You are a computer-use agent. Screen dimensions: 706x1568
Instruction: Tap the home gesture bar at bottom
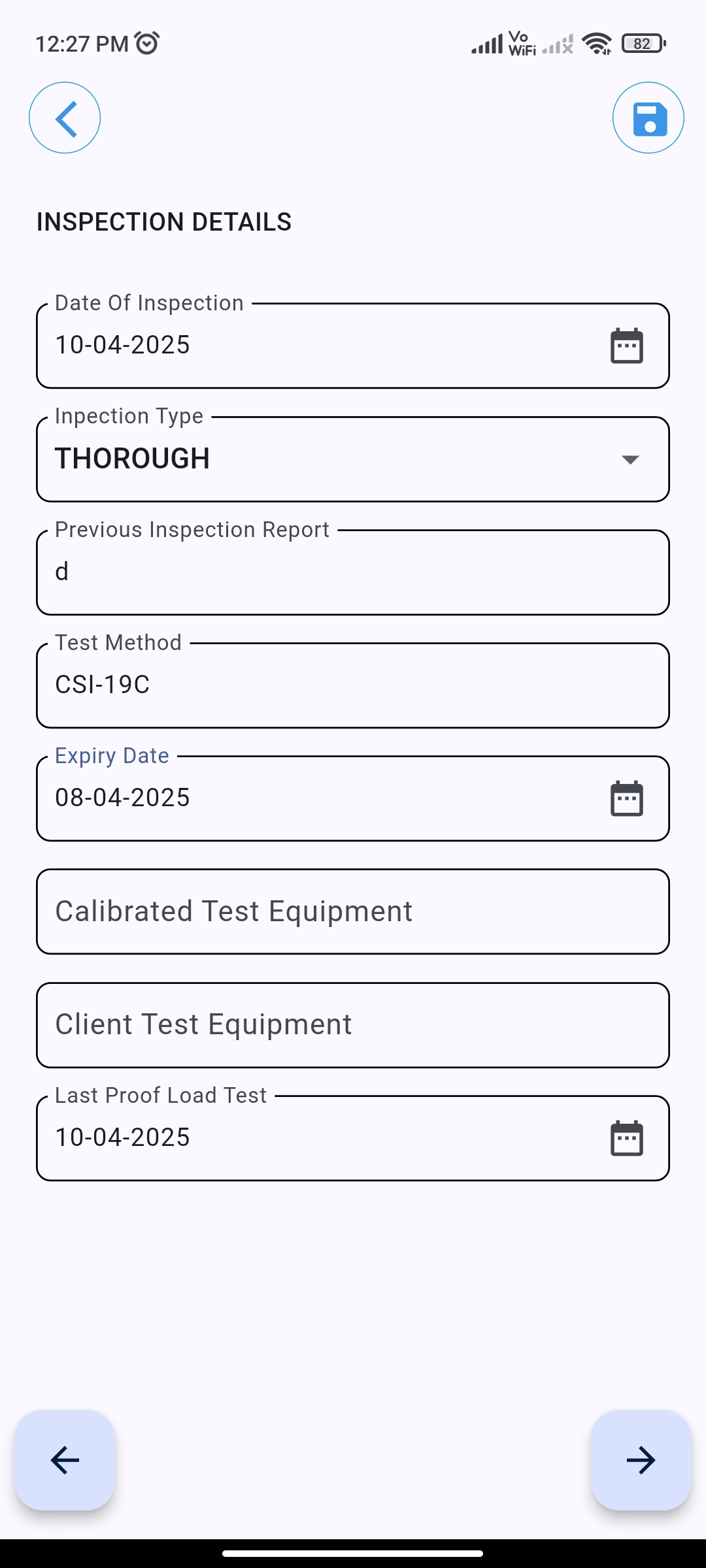coord(353,1553)
